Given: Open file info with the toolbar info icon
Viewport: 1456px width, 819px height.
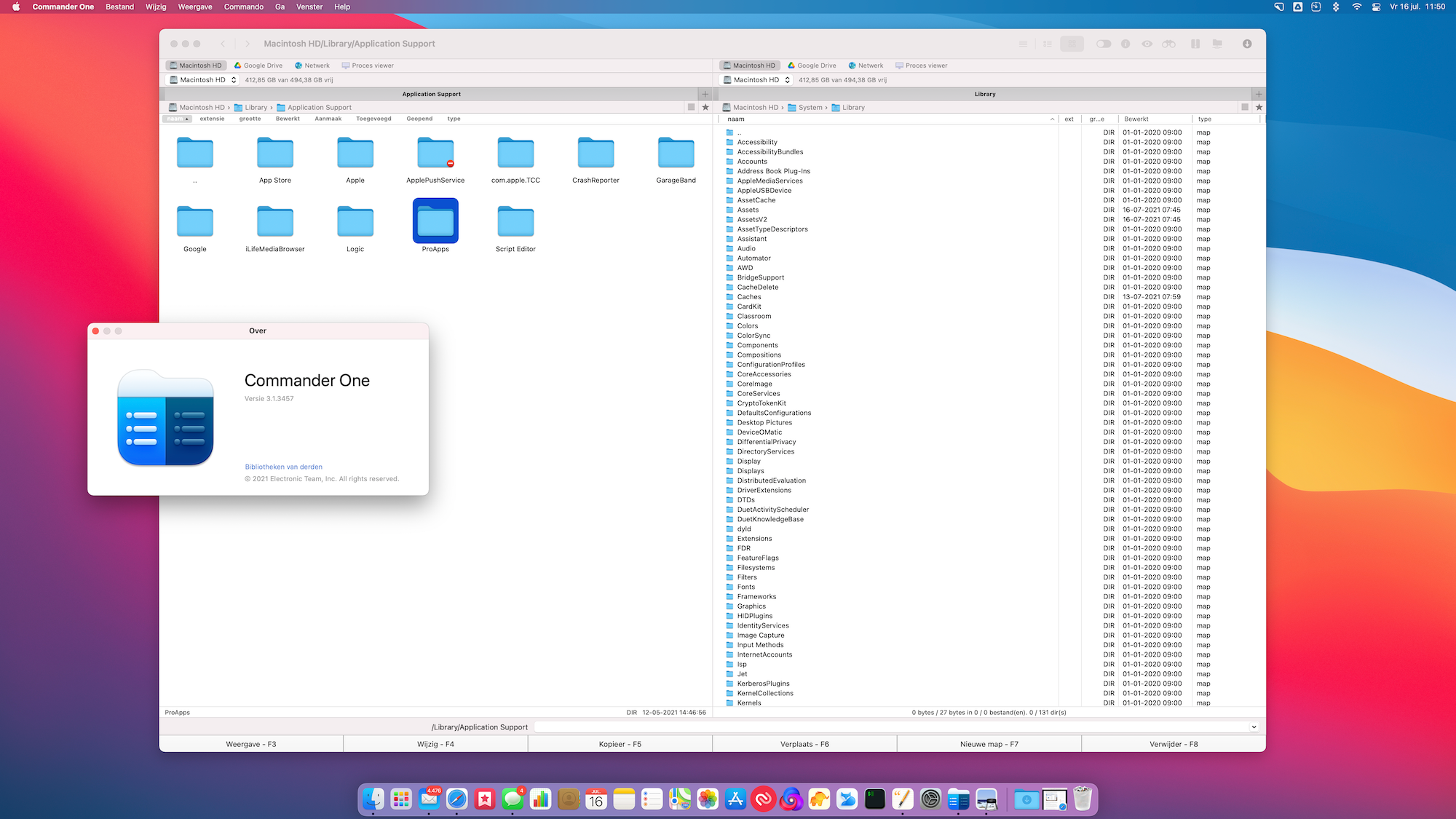Looking at the screenshot, I should pos(1125,44).
